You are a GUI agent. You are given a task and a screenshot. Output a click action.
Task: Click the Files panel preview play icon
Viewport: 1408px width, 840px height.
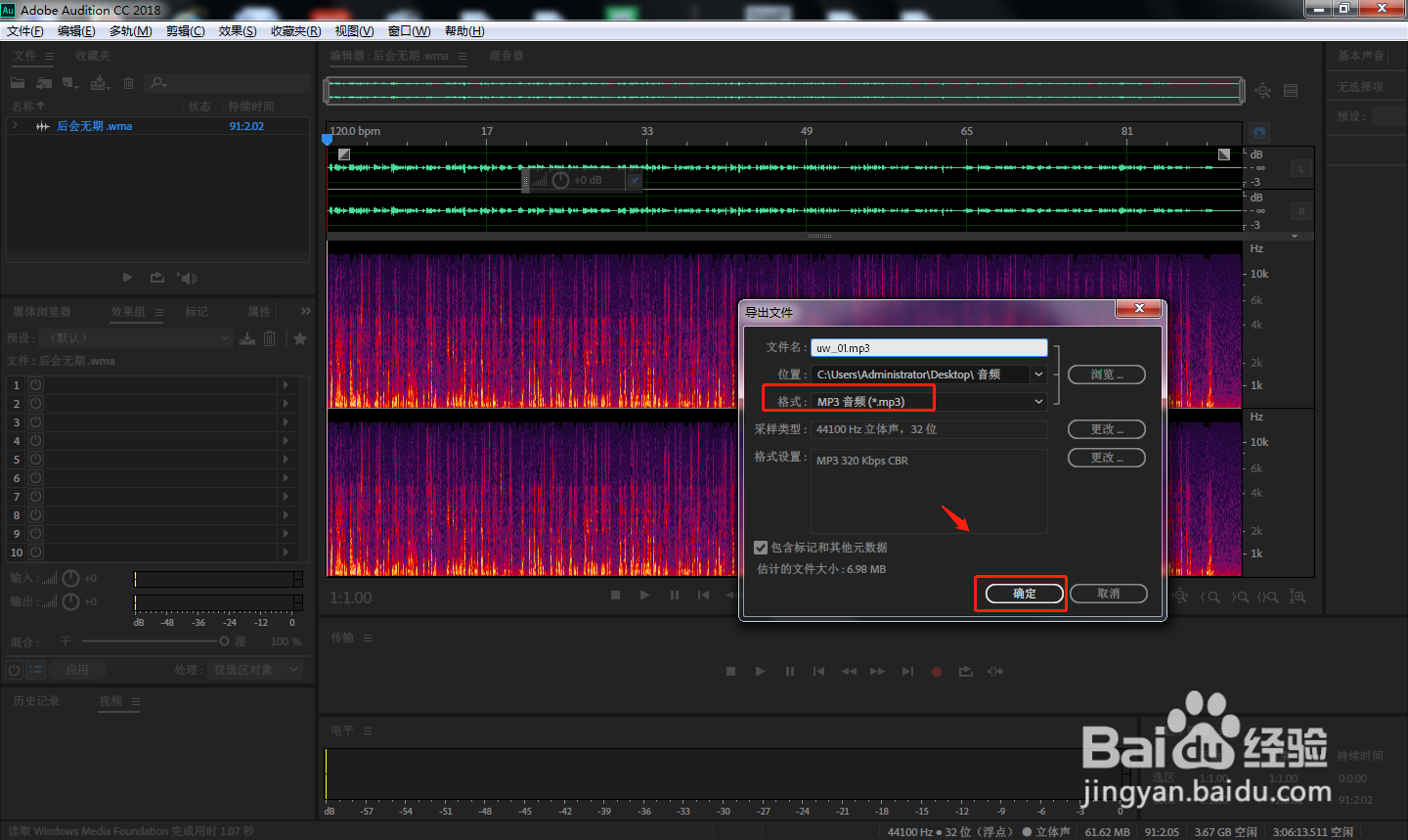[127, 278]
